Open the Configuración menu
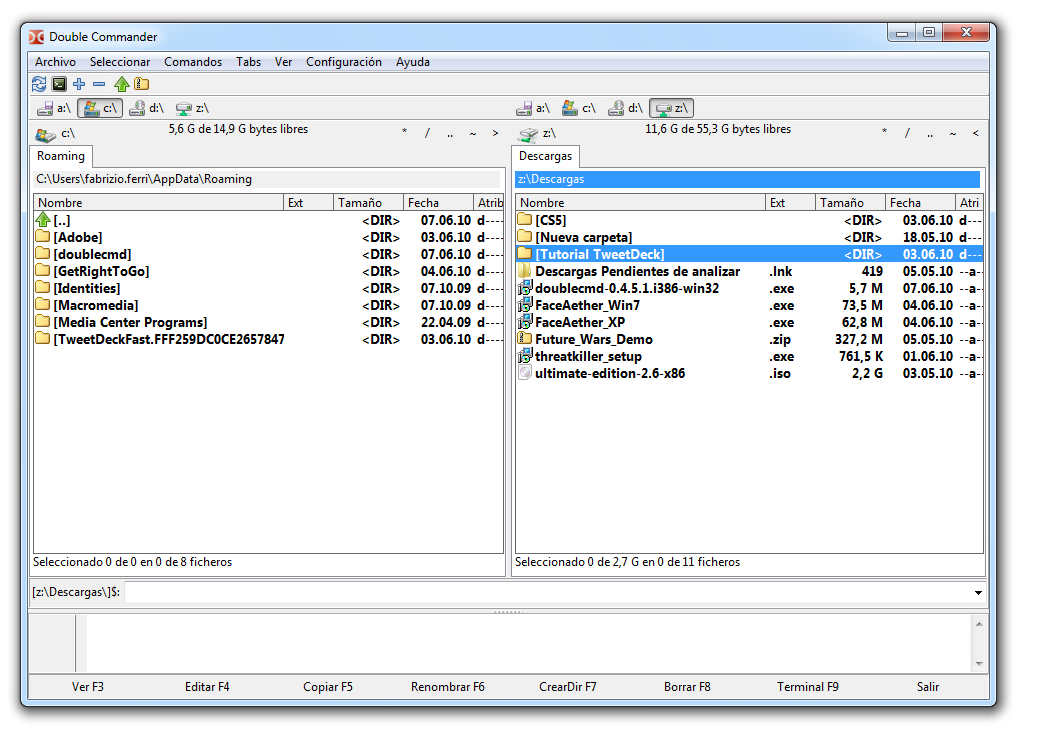Image resolution: width=1049 pixels, height=754 pixels. [x=344, y=62]
